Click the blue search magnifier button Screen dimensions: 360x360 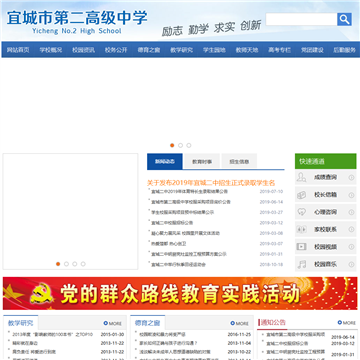[x=344, y=19]
